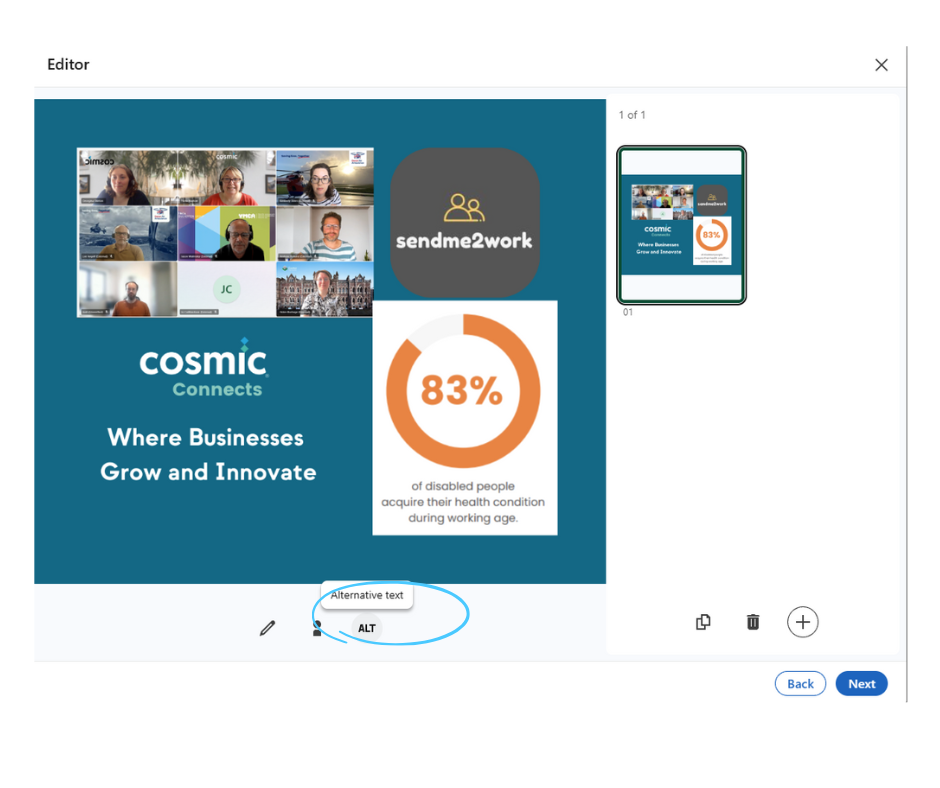The width and height of the screenshot is (940, 788).
Task: Close the Editor dialog
Action: (881, 65)
